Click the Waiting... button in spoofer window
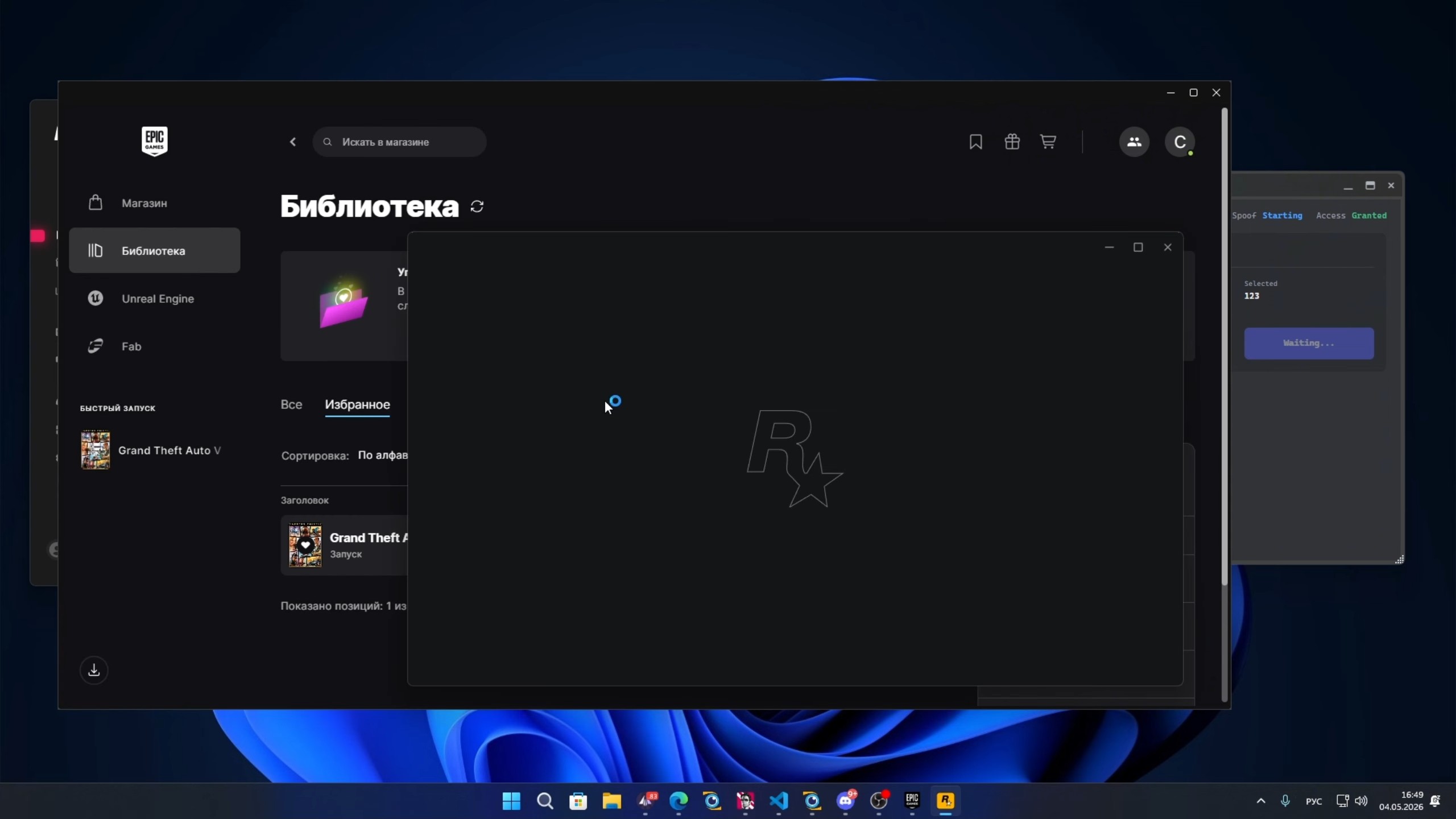The width and height of the screenshot is (1456, 819). pos(1309,343)
